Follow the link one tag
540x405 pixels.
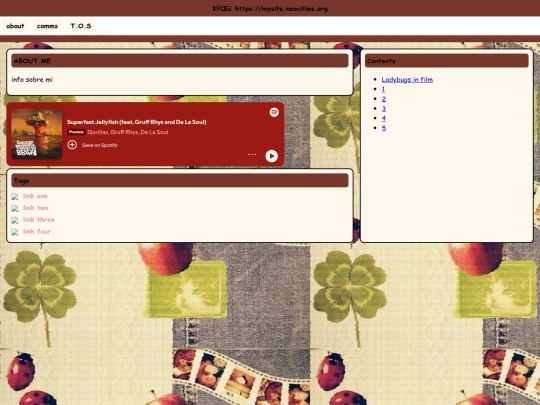[x=35, y=196]
